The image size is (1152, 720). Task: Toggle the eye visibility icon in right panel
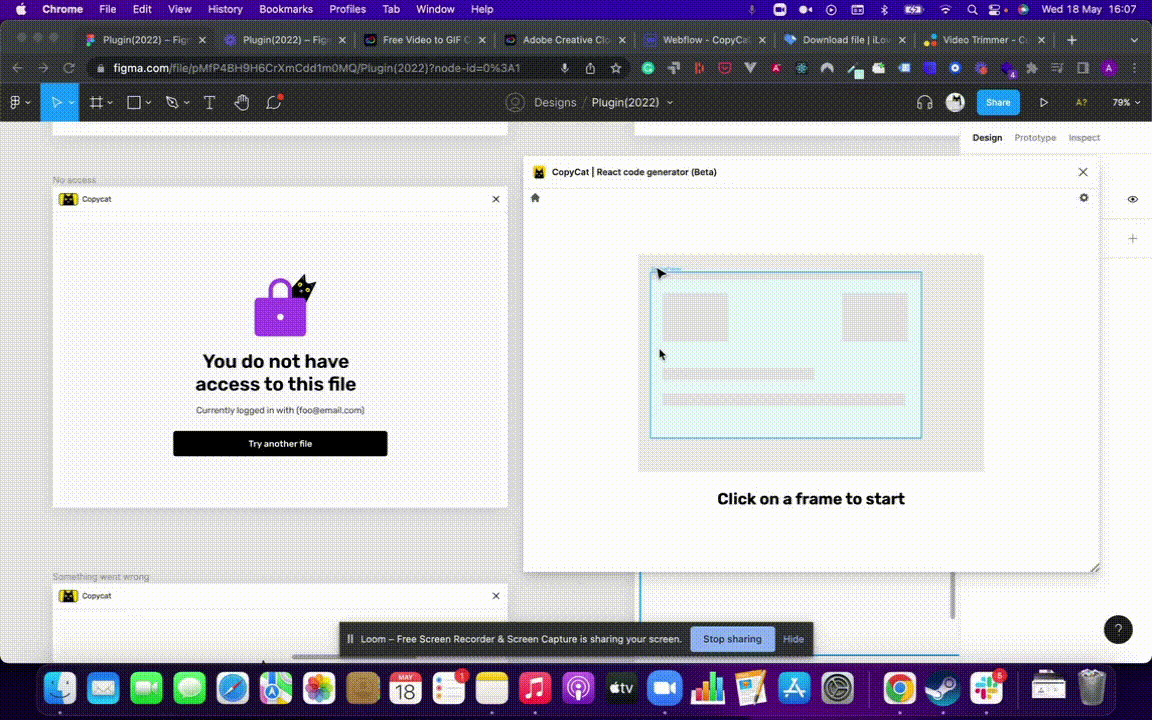1132,199
